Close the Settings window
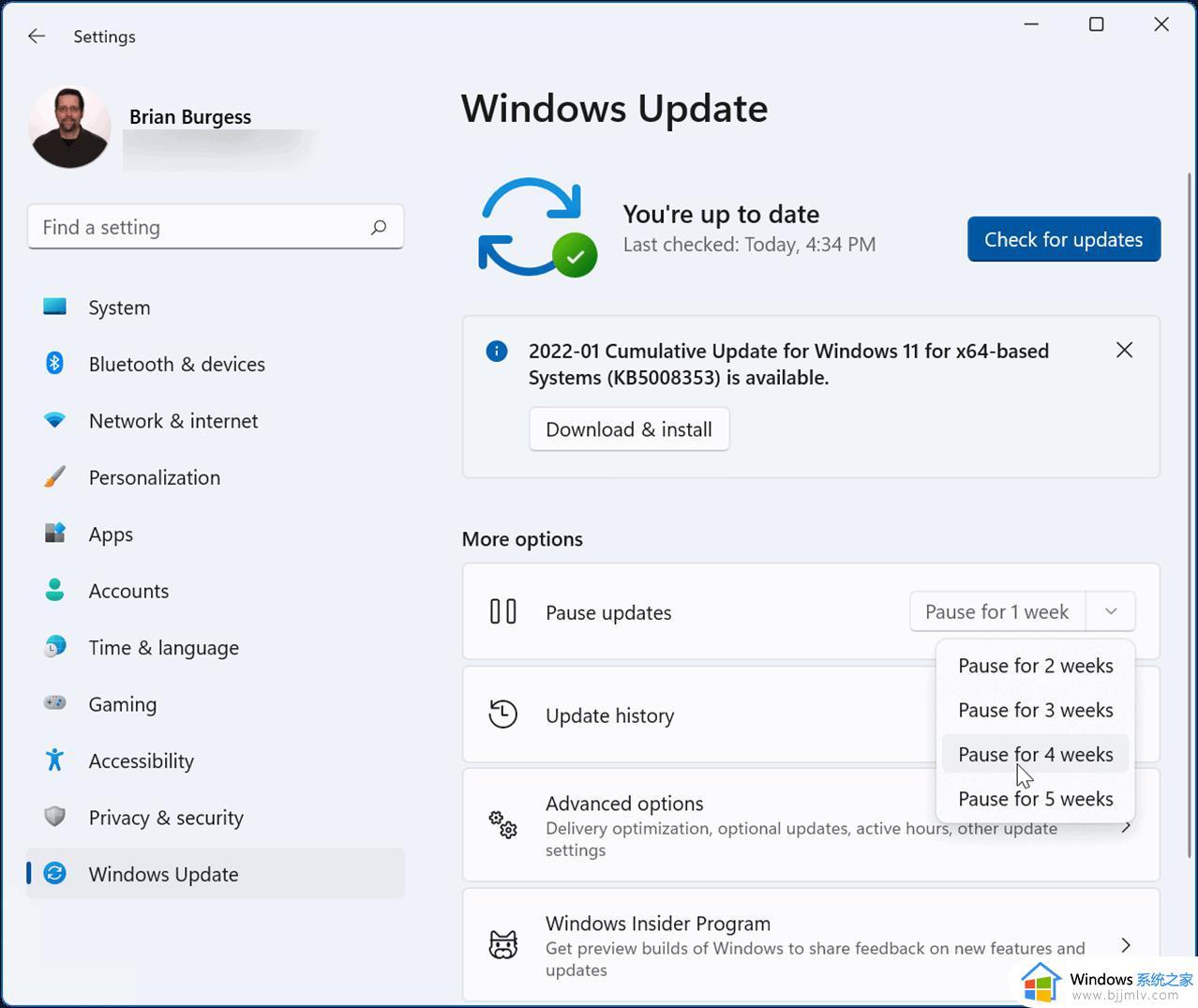Image resolution: width=1198 pixels, height=1008 pixels. 1161,24
